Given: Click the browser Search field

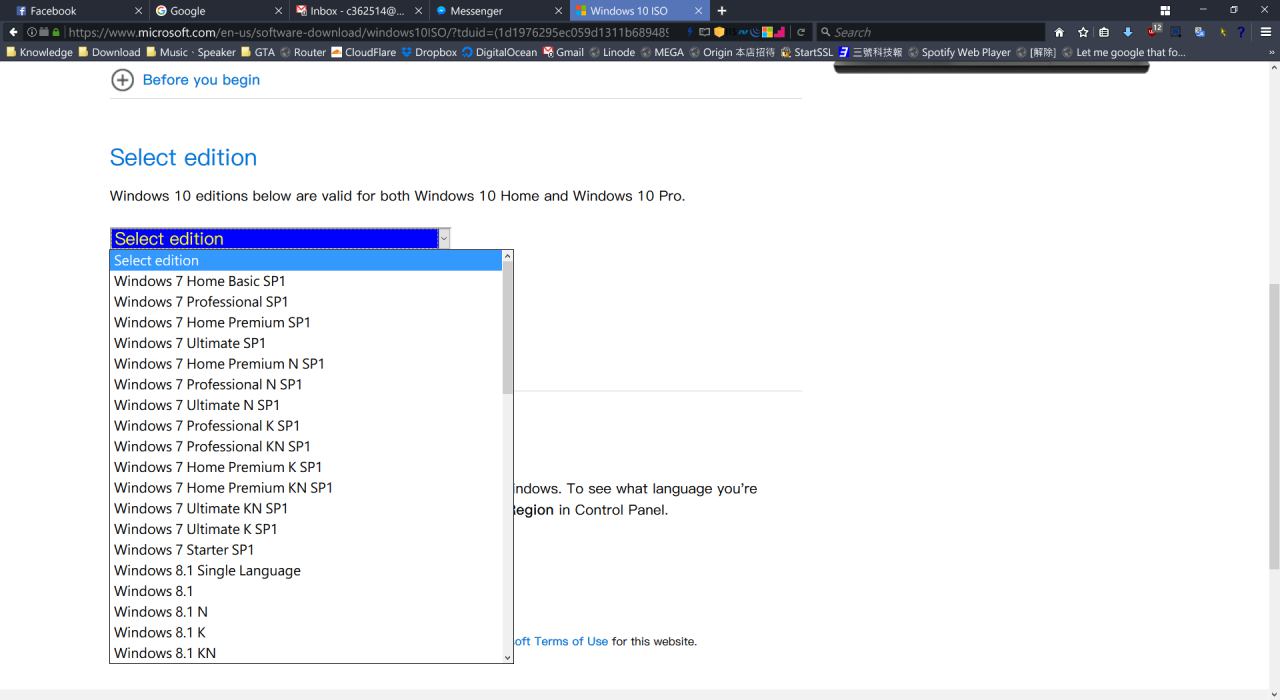Looking at the screenshot, I should coord(930,32).
